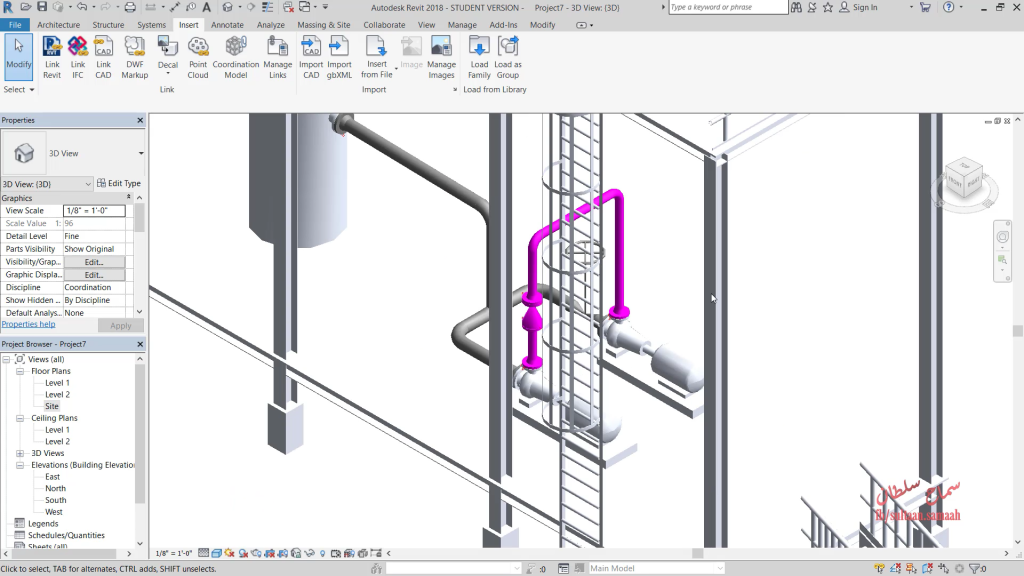The height and width of the screenshot is (576, 1024).
Task: Go to the Collaborate ribbon tab
Action: 384,25
